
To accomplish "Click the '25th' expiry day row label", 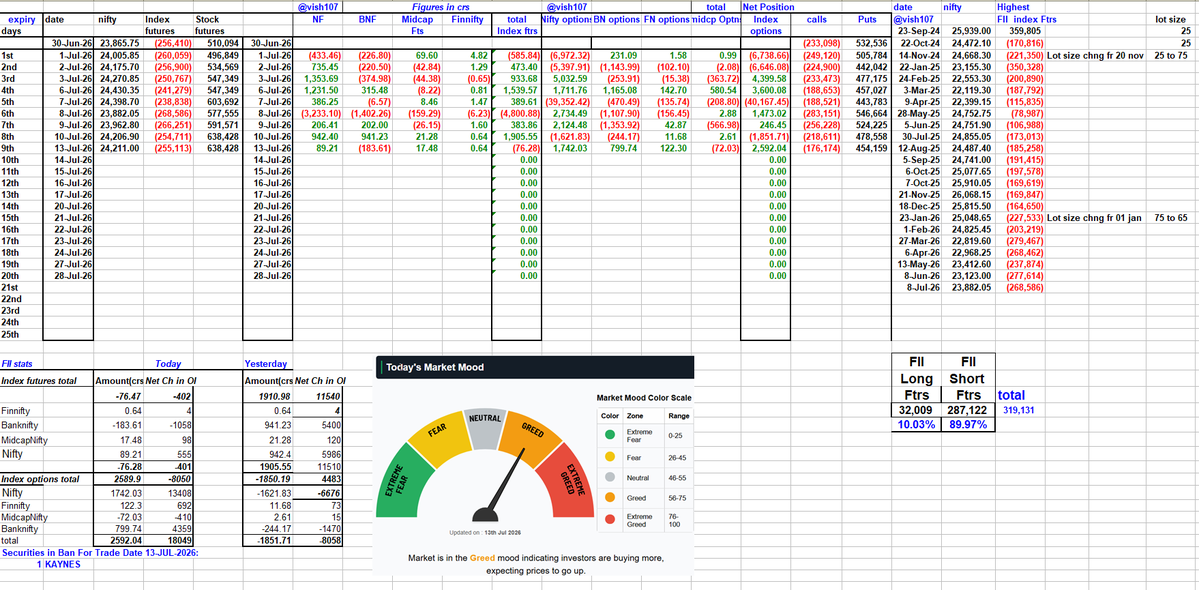I will [11, 334].
